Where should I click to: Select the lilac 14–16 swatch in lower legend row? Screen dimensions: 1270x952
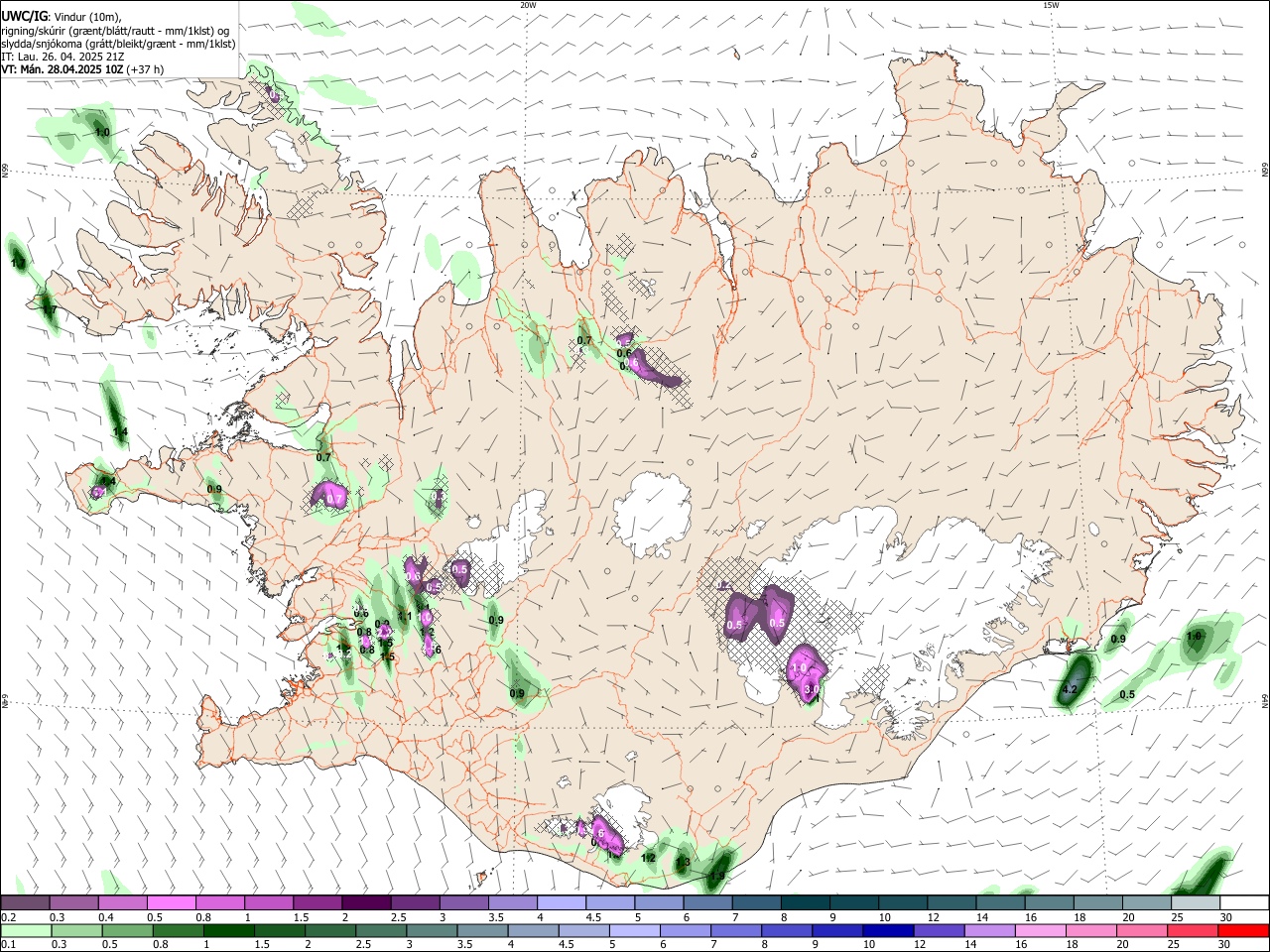point(989,931)
